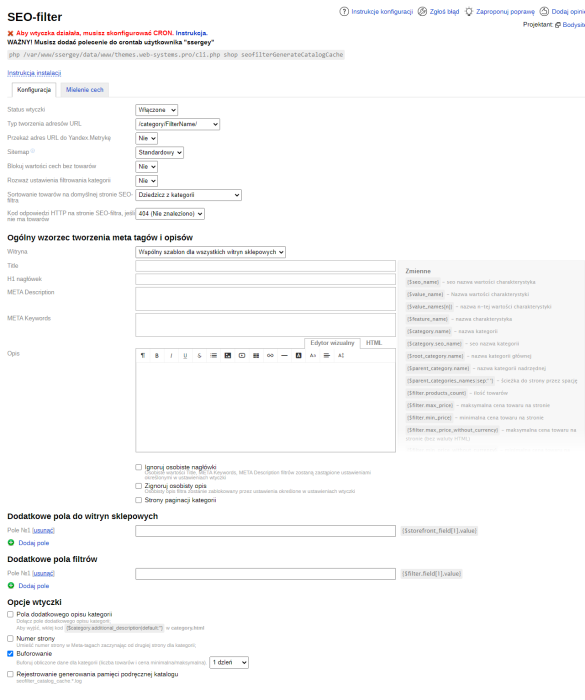Open text alignment option in editor toolbar
Image resolution: width=585 pixels, height=700 pixels.
(x=327, y=355)
